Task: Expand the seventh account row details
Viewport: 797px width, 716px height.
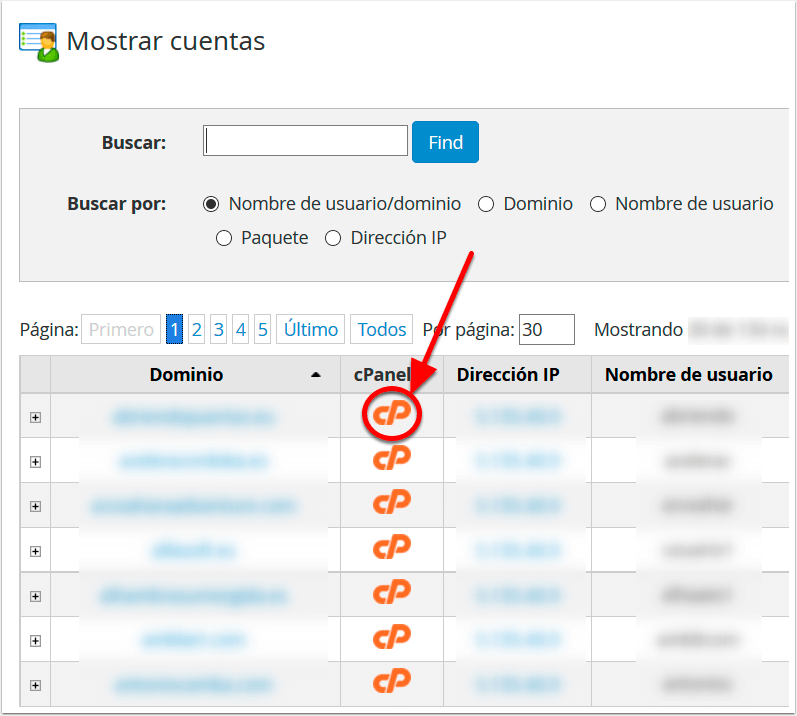Action: [x=35, y=686]
